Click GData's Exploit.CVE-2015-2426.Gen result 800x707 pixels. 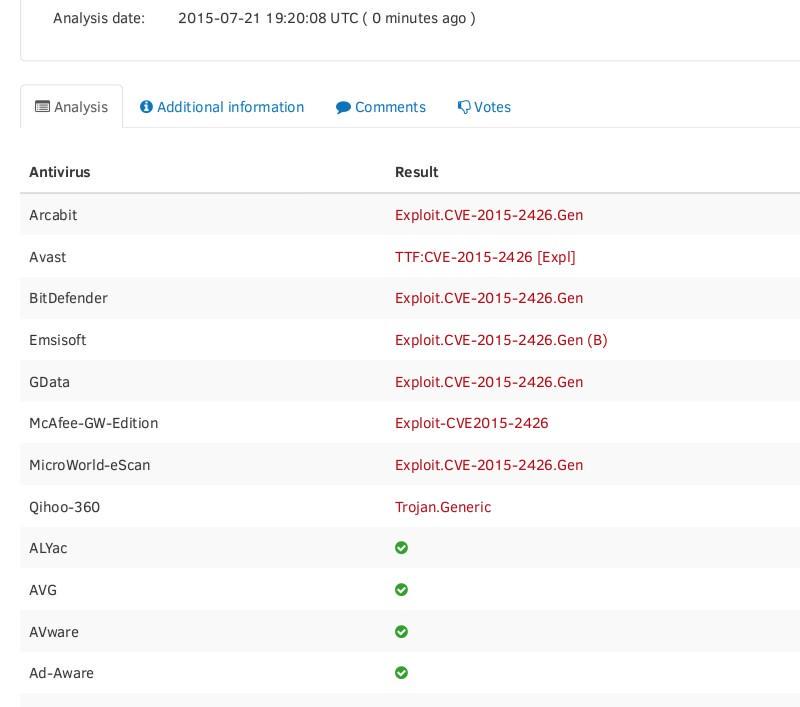pos(489,382)
